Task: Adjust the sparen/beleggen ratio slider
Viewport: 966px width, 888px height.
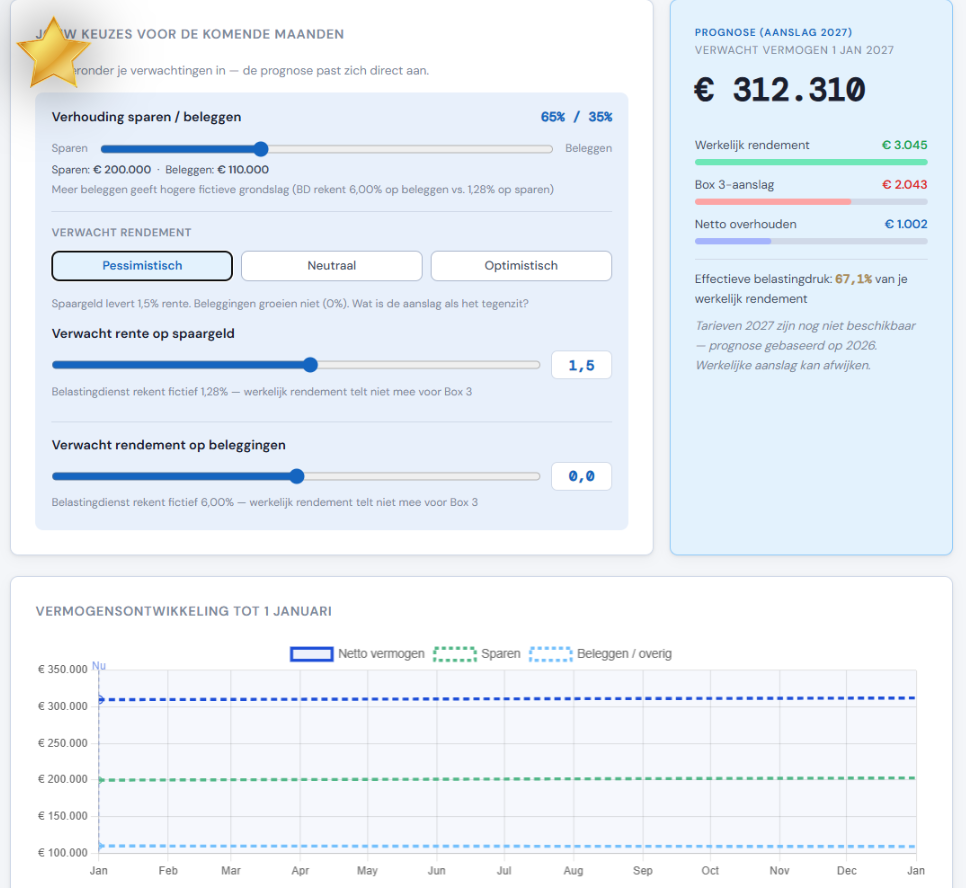Action: point(261,149)
